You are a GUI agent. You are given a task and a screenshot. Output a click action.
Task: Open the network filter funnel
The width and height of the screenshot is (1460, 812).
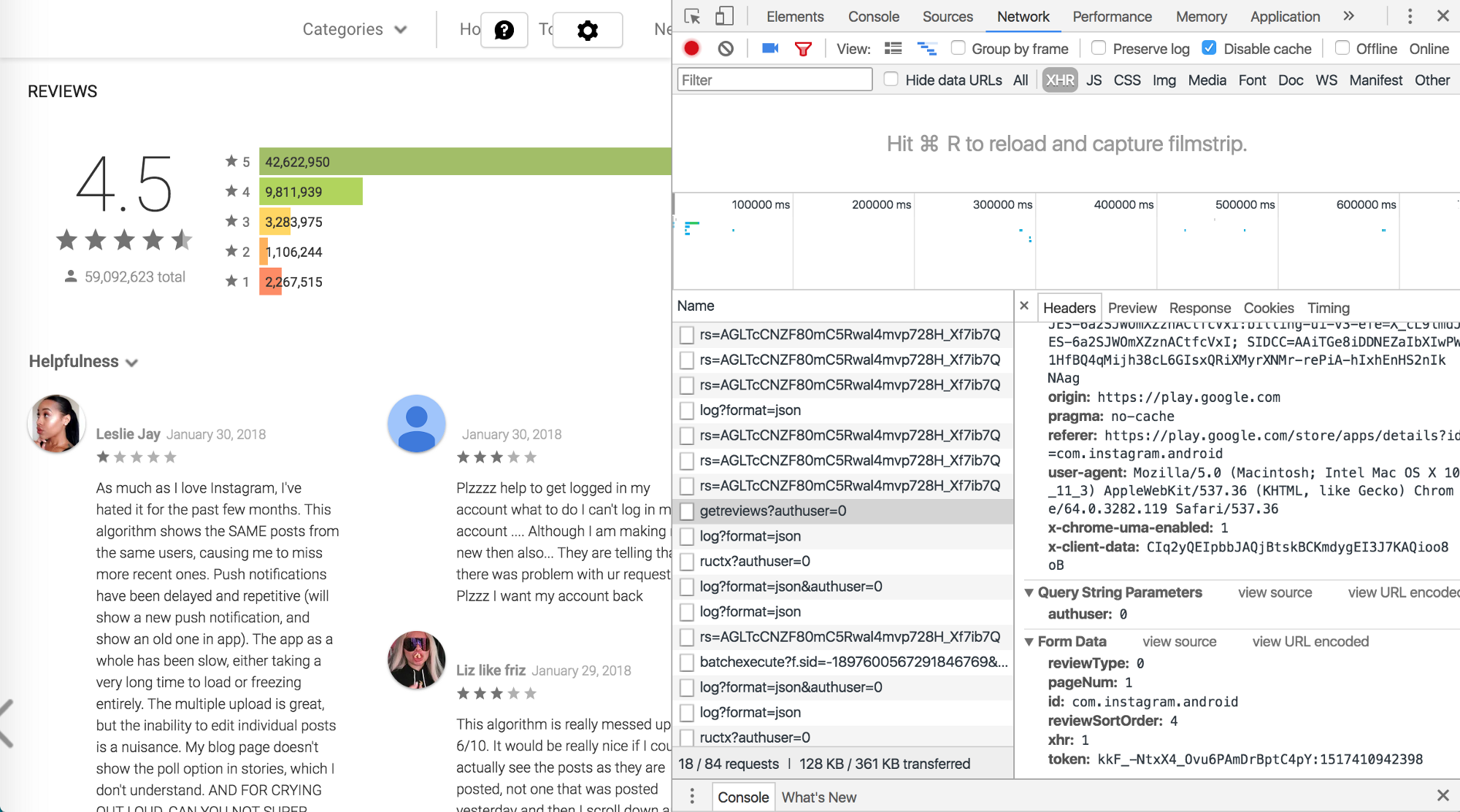point(803,48)
